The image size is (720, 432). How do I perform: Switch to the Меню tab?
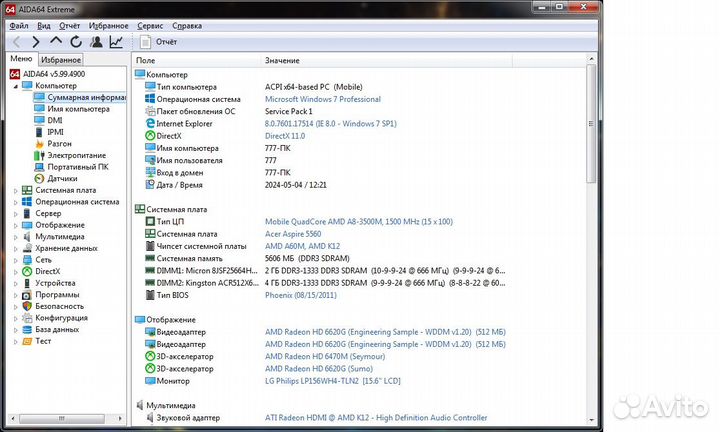pyautogui.click(x=21, y=59)
